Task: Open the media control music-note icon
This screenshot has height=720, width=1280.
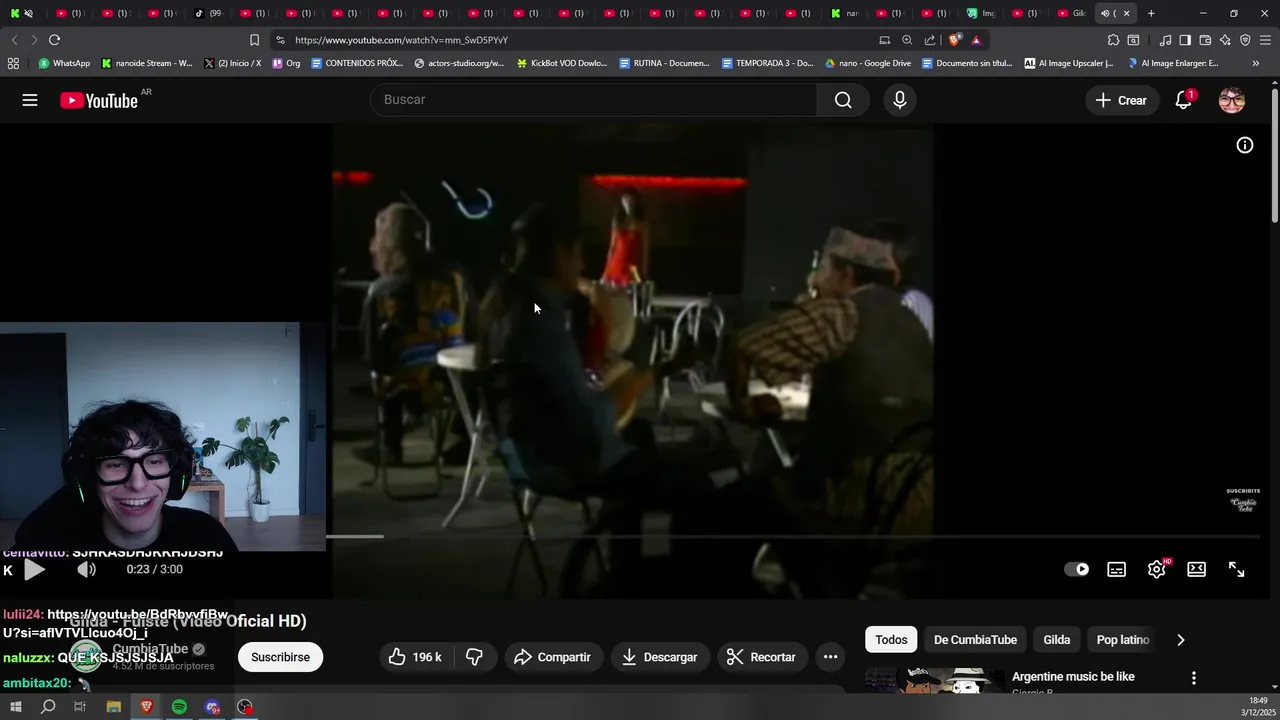Action: click(1165, 40)
